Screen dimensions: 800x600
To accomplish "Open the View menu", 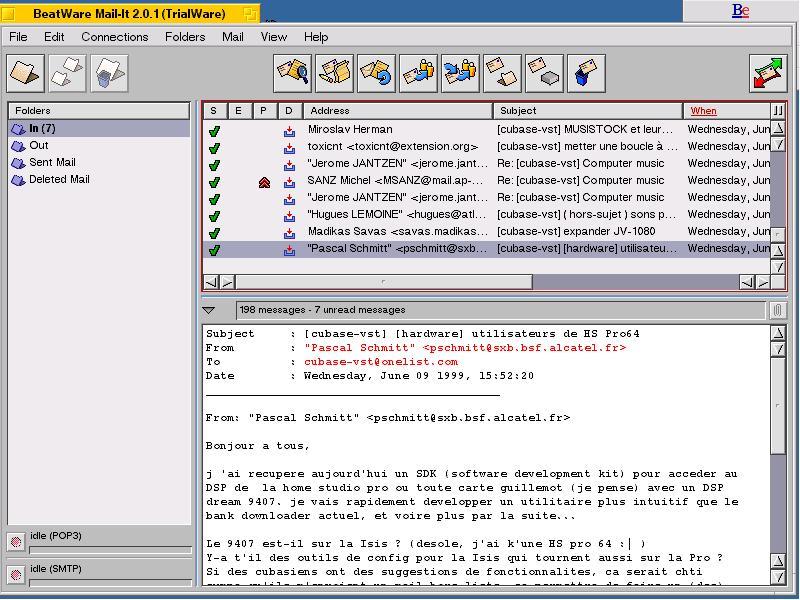I will pos(274,37).
